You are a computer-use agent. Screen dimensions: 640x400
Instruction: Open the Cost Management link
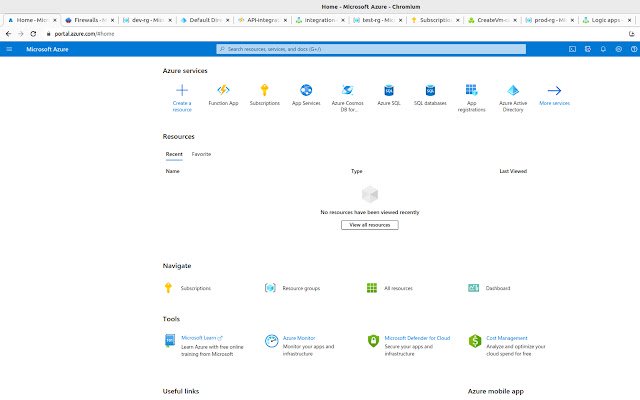click(507, 338)
